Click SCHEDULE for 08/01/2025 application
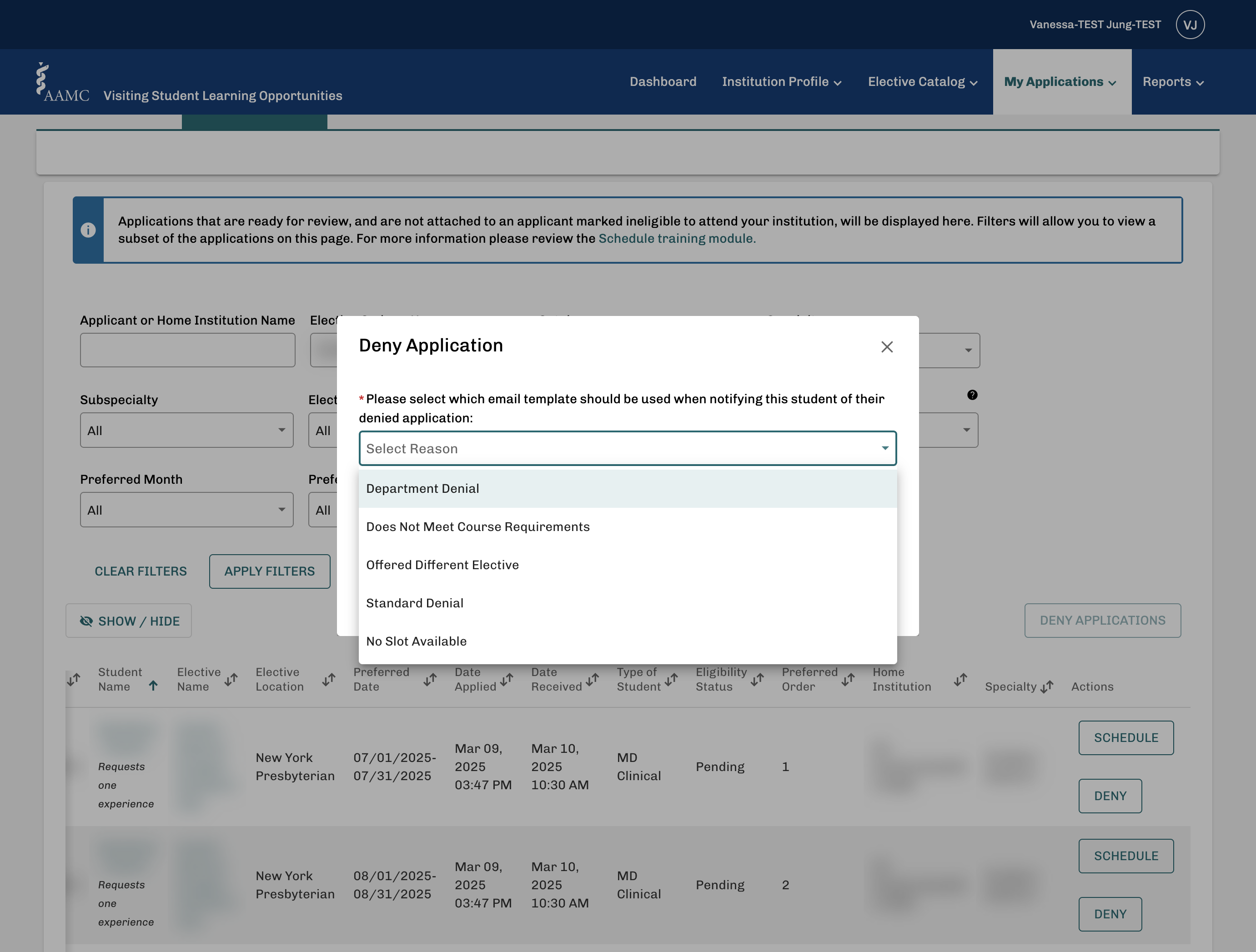1256x952 pixels. coord(1126,856)
